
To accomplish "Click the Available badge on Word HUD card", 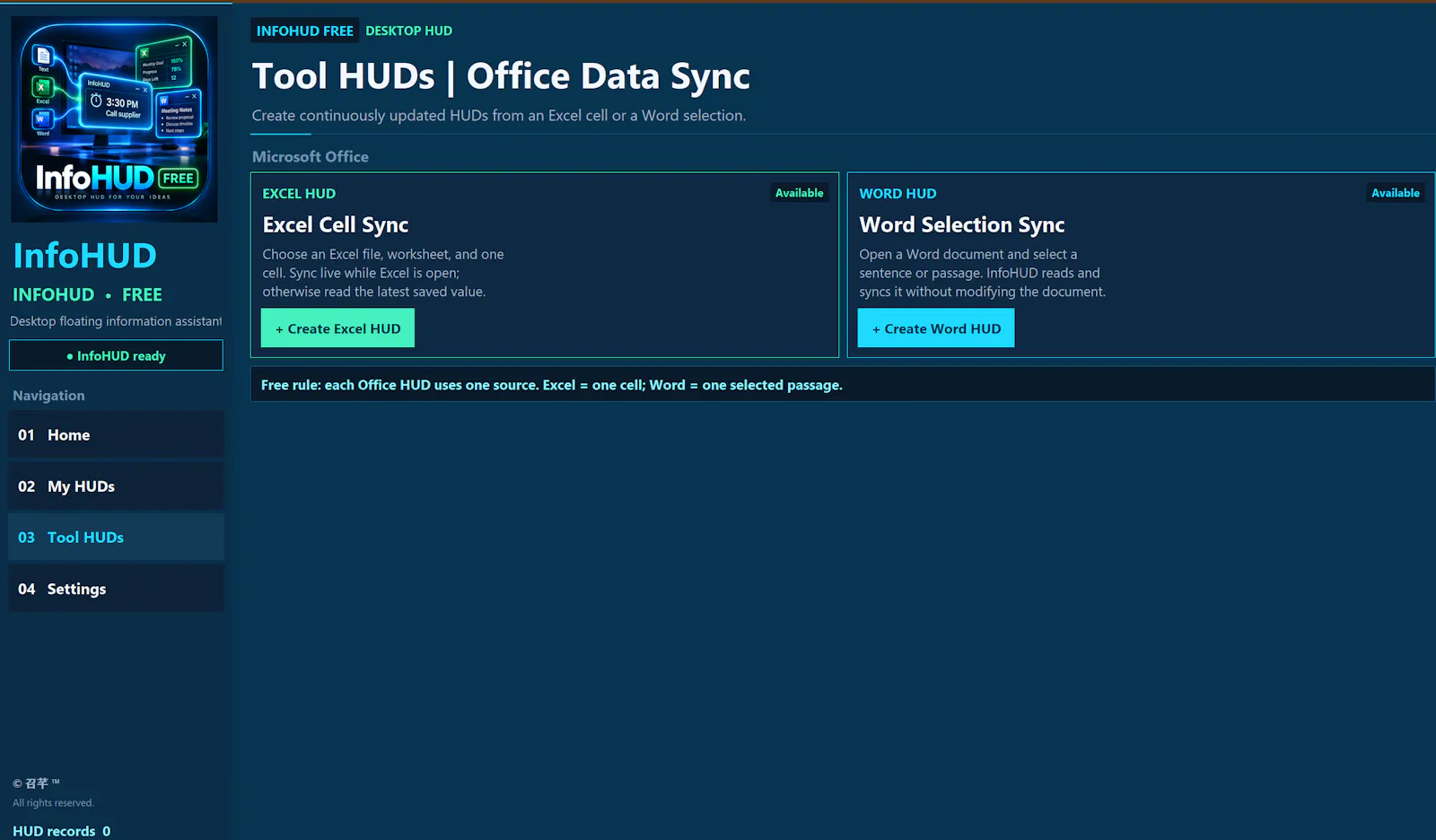I will coord(1396,193).
